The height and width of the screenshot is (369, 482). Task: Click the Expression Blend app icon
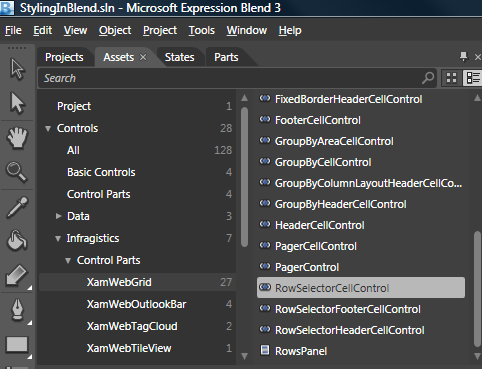pos(7,8)
